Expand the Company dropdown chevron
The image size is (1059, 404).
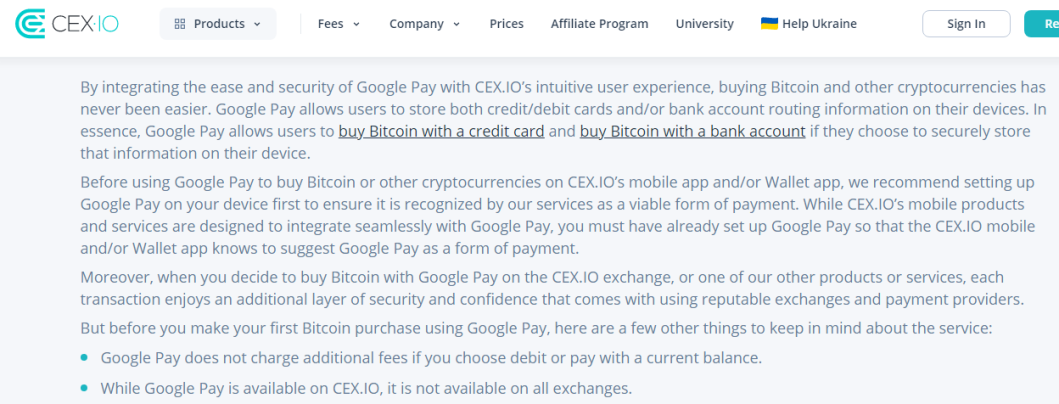457,24
